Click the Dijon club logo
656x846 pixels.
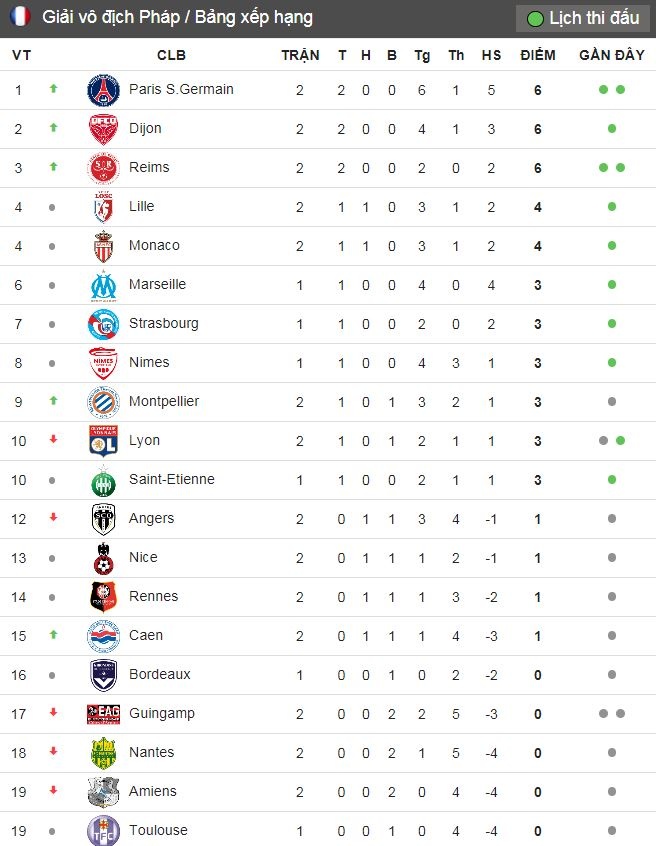pyautogui.click(x=103, y=129)
